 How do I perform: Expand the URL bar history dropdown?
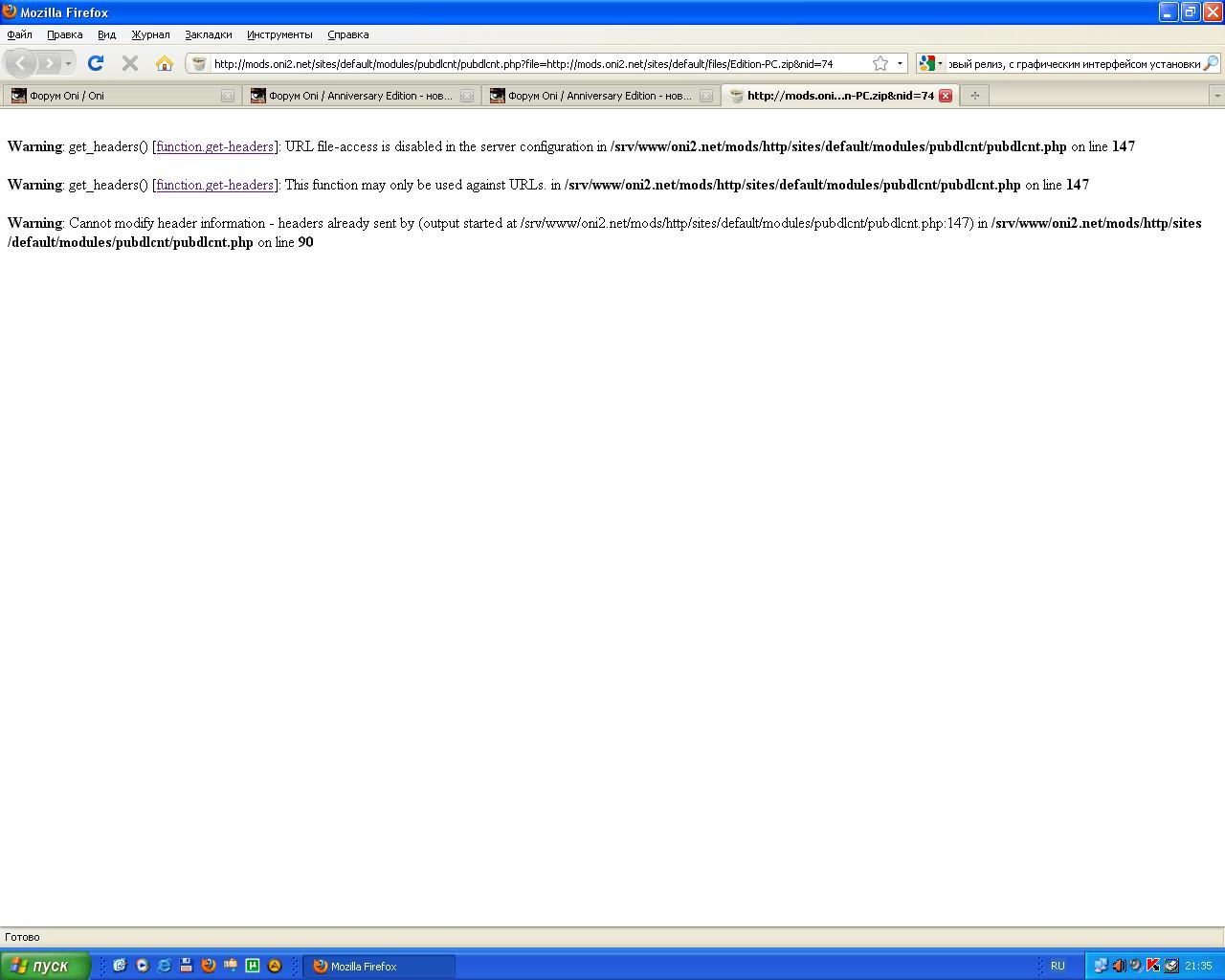pos(900,64)
